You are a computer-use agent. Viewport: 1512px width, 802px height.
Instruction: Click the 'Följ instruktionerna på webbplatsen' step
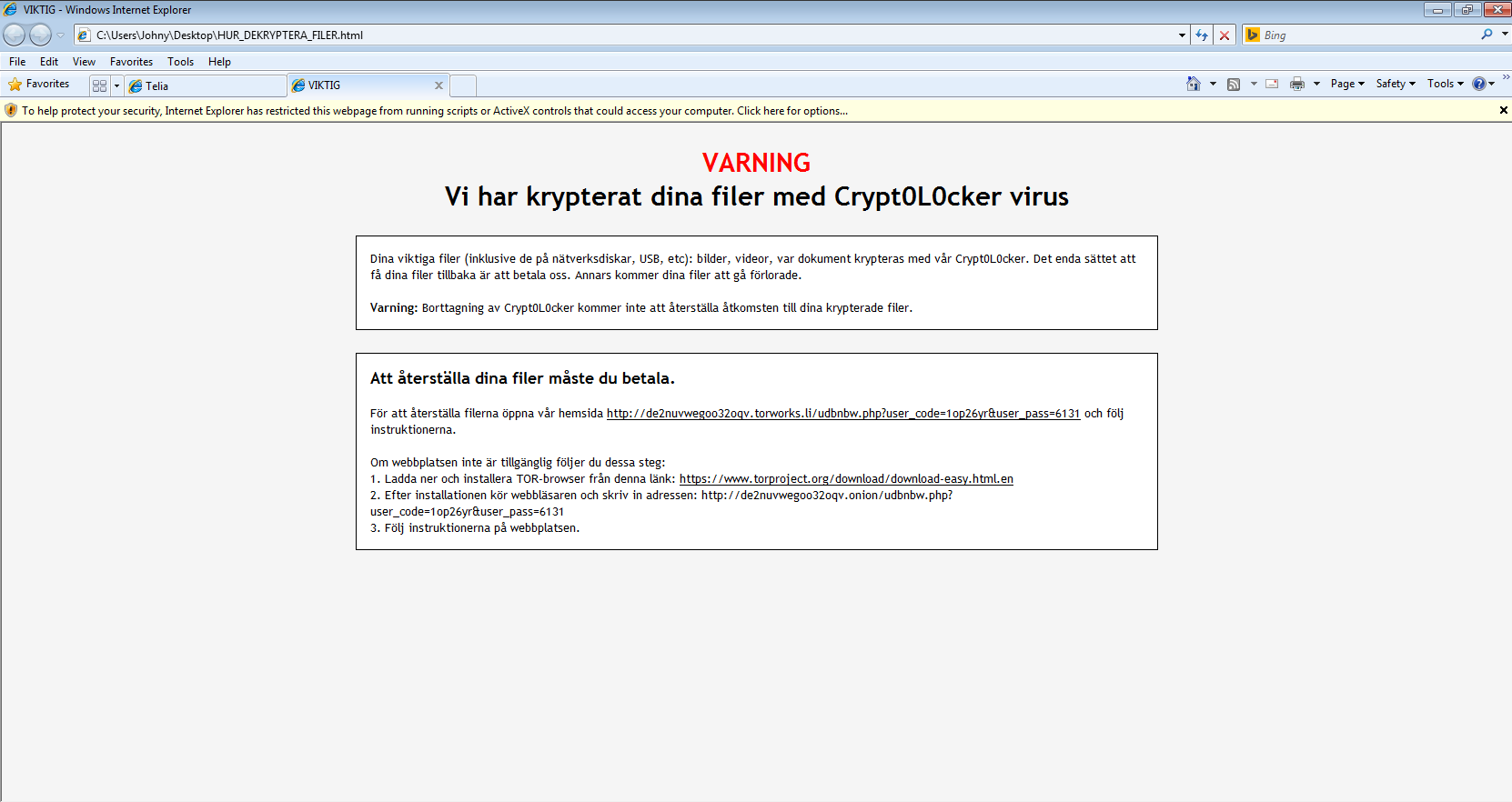tap(475, 528)
